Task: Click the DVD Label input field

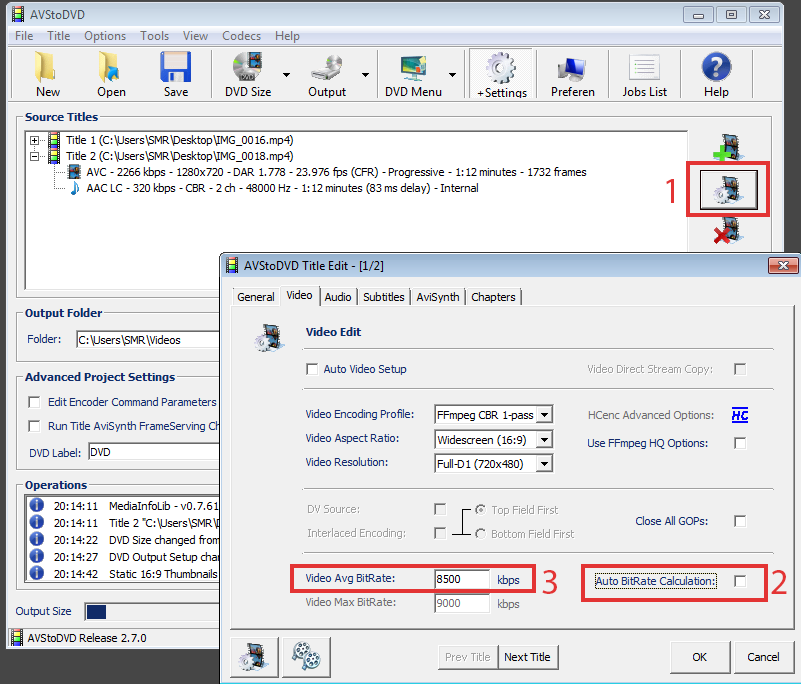Action: pyautogui.click(x=154, y=452)
